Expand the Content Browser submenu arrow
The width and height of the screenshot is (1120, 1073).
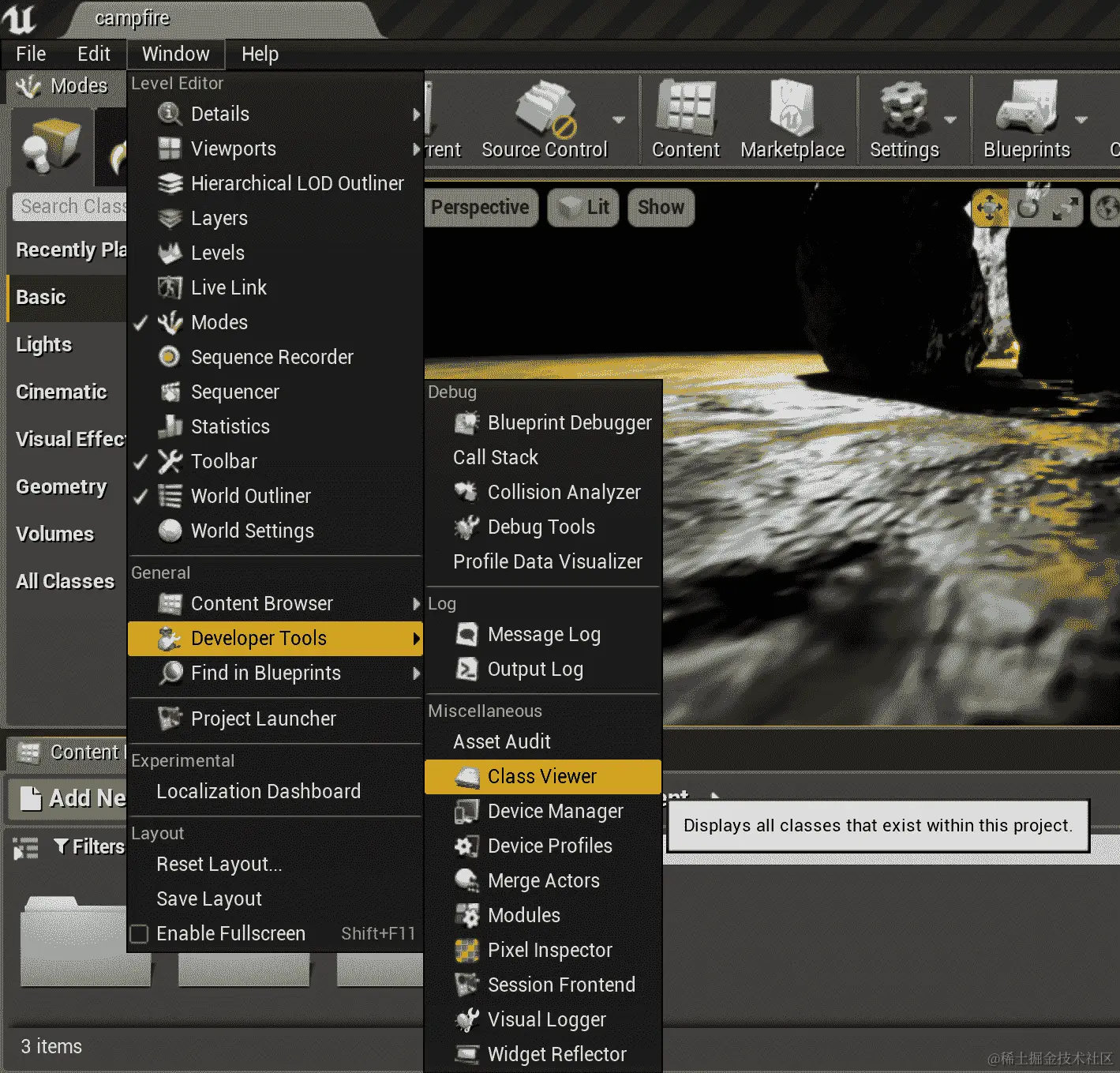[x=416, y=604]
